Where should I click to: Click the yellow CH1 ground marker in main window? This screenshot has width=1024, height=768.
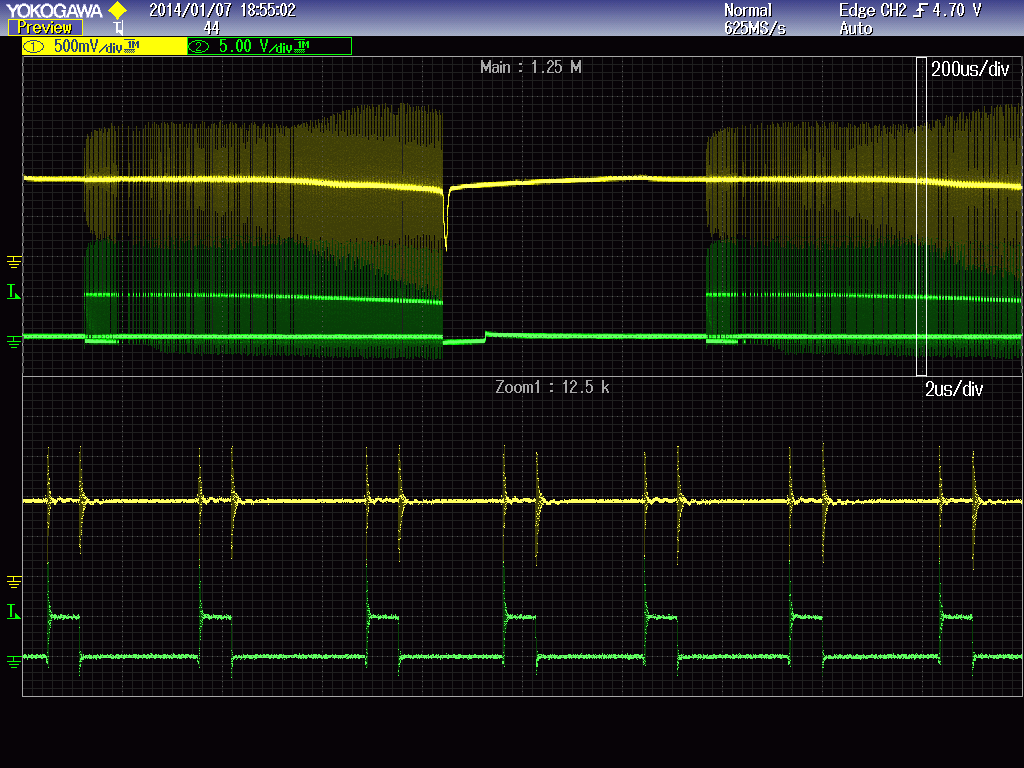coord(14,262)
